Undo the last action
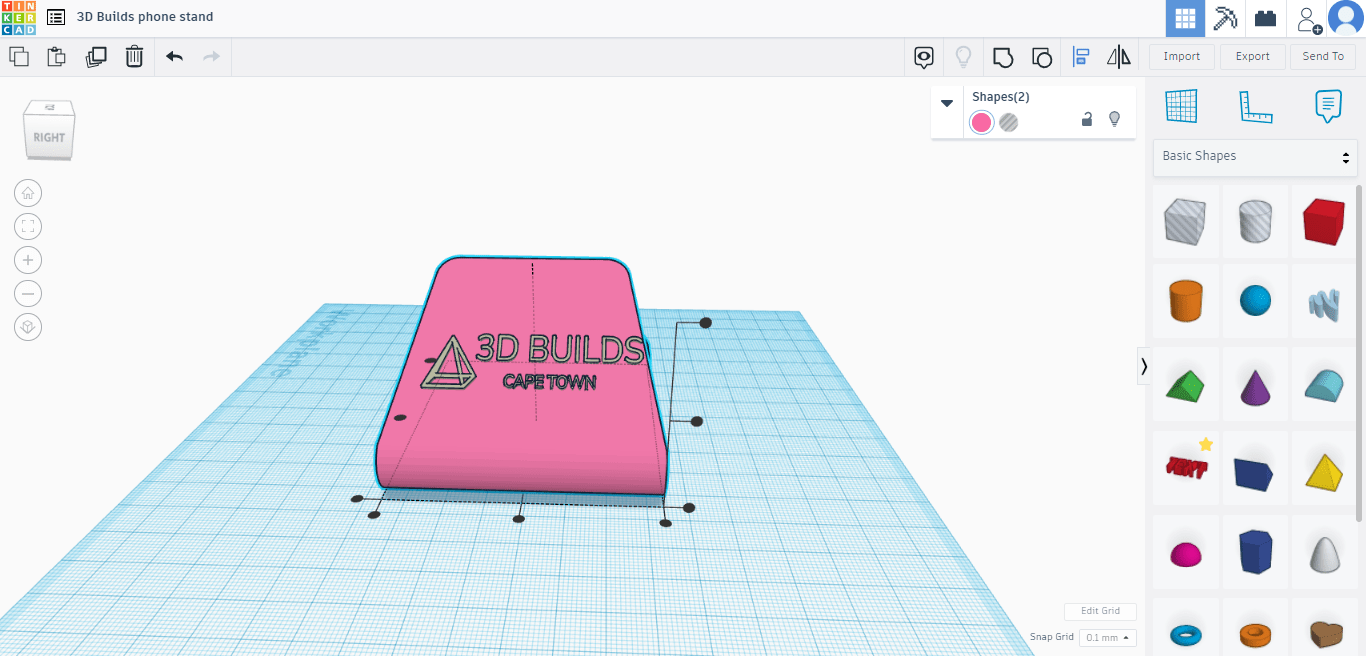The image size is (1366, 656). (175, 57)
